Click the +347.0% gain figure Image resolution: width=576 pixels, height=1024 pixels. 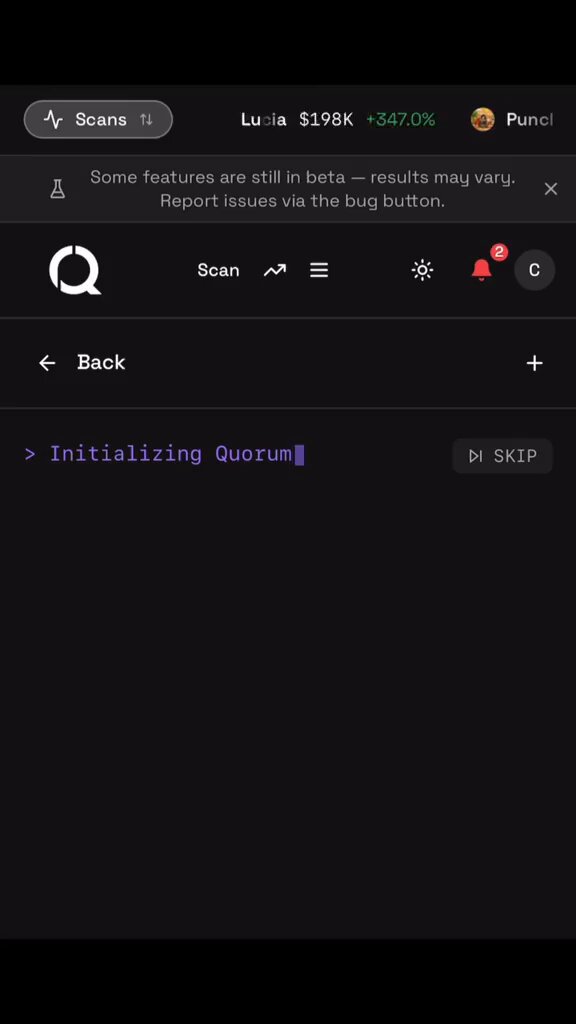[400, 120]
